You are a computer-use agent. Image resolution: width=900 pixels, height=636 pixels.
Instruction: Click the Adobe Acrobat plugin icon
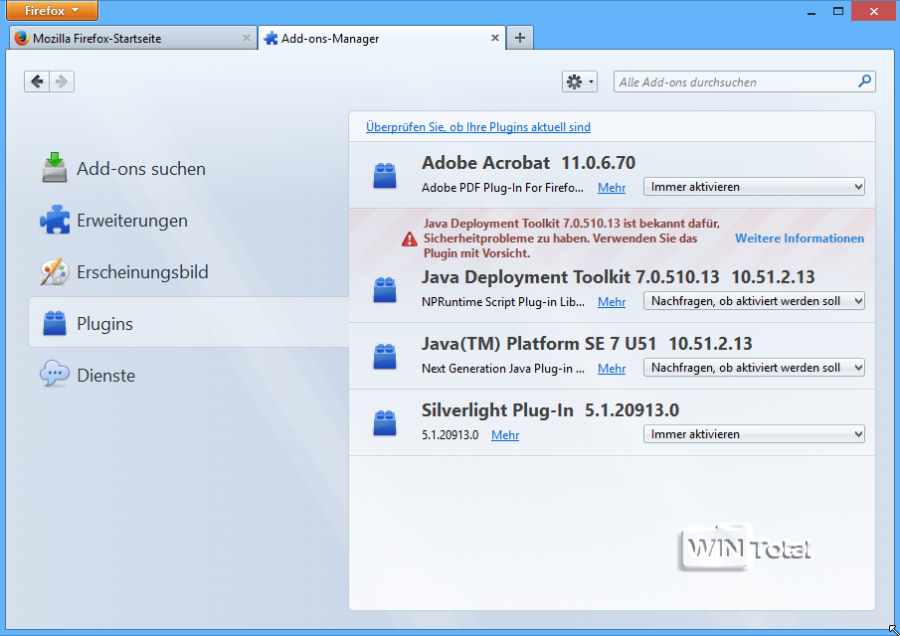[385, 175]
